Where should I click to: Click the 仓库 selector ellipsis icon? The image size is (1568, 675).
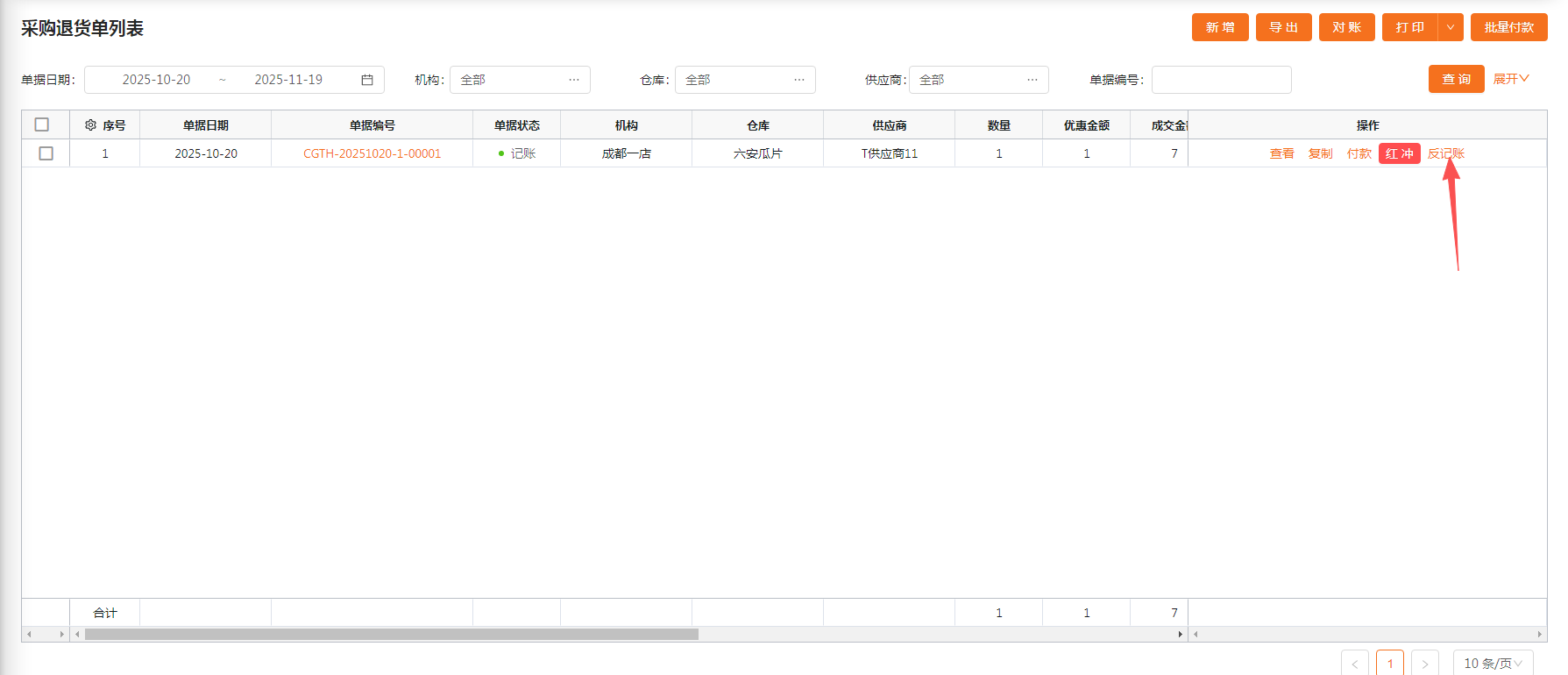(x=799, y=80)
